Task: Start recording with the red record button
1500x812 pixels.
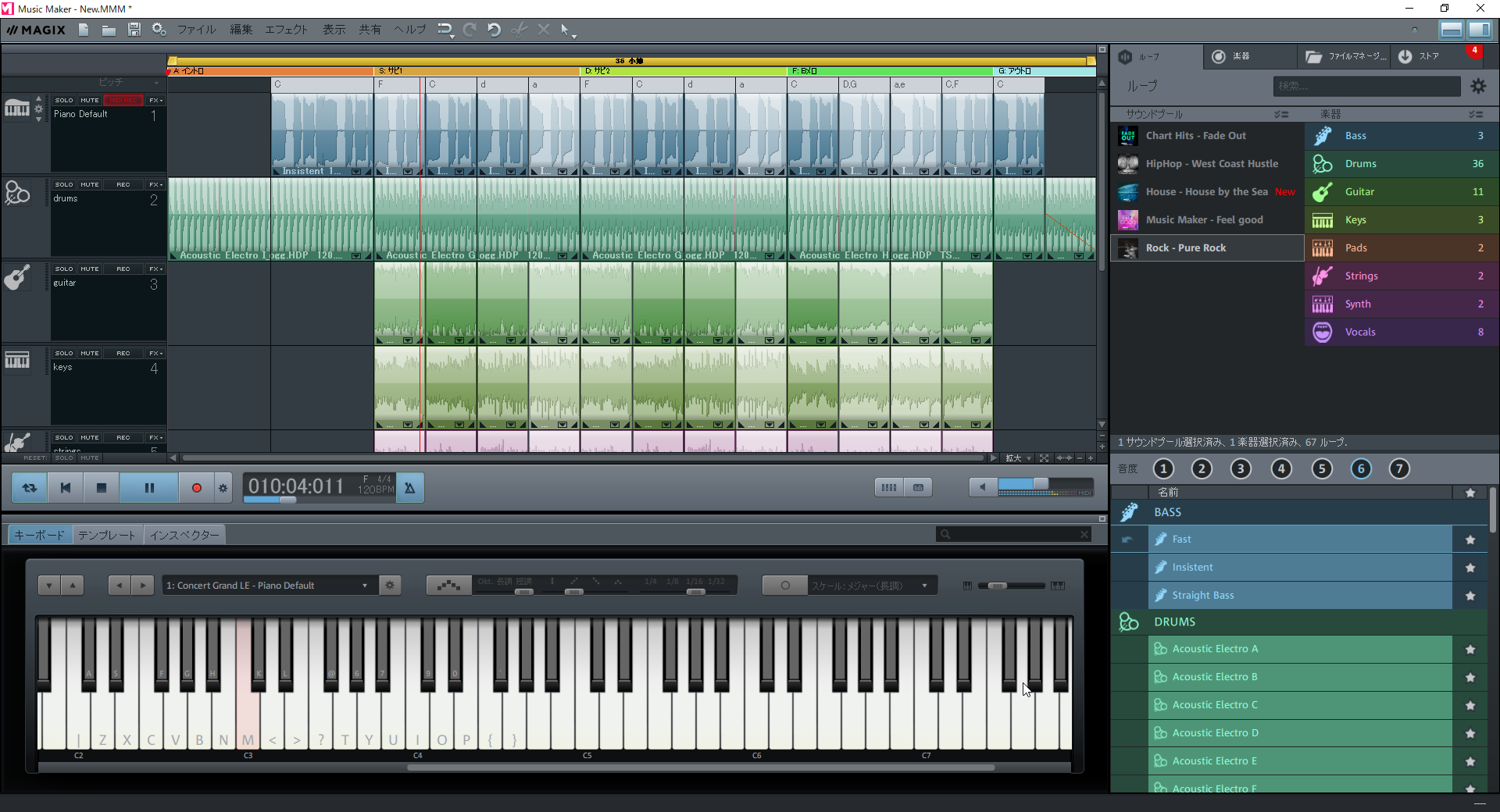Action: [197, 487]
